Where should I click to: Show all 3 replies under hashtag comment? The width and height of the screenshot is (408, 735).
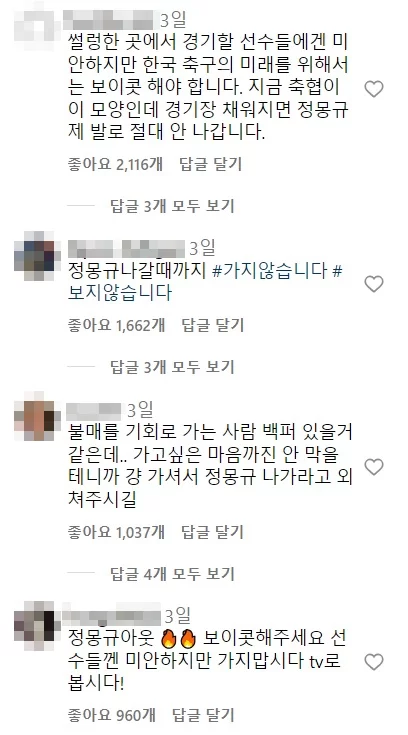[172, 367]
